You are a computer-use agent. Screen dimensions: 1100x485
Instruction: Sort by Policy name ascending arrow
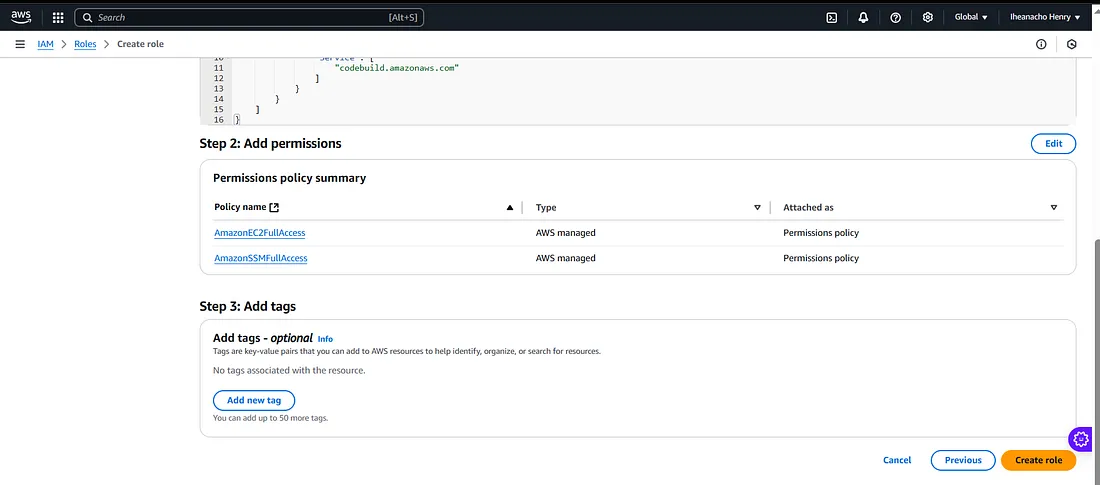click(x=510, y=208)
